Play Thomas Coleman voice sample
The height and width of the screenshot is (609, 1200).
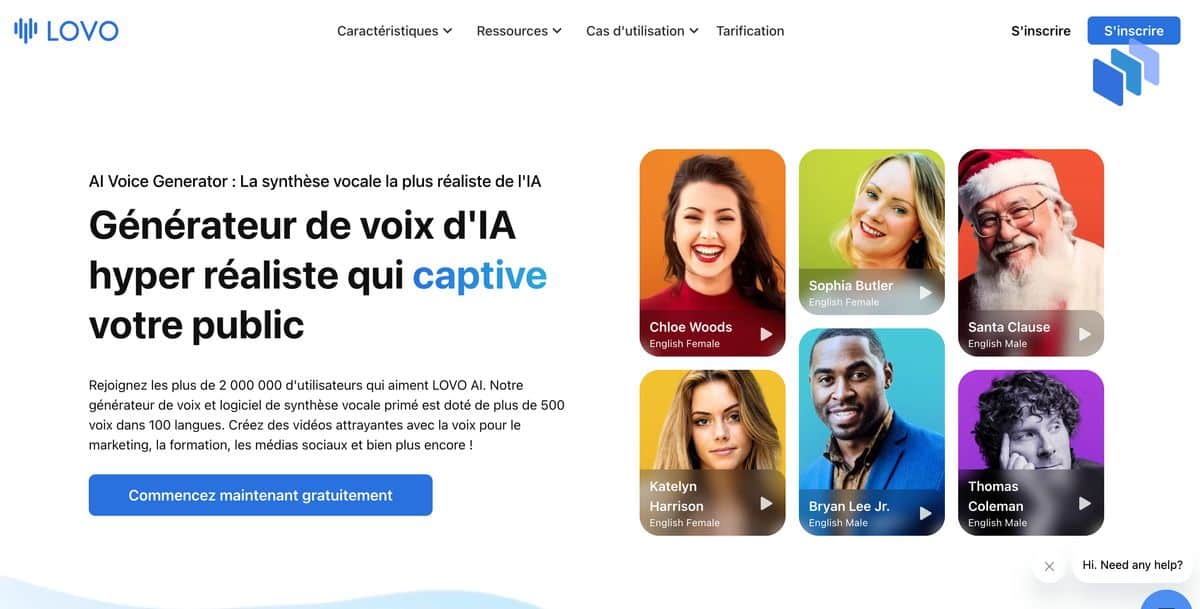(x=1085, y=504)
